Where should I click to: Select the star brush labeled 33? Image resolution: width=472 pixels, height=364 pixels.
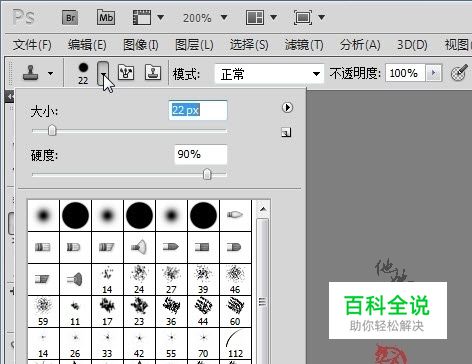[107, 343]
